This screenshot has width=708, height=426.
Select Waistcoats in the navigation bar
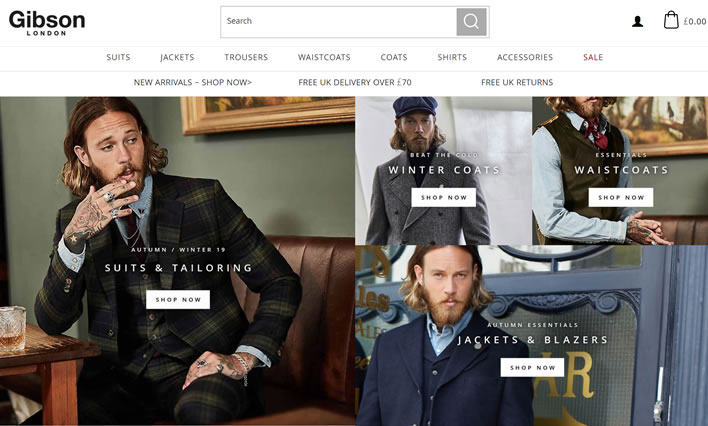click(x=324, y=57)
